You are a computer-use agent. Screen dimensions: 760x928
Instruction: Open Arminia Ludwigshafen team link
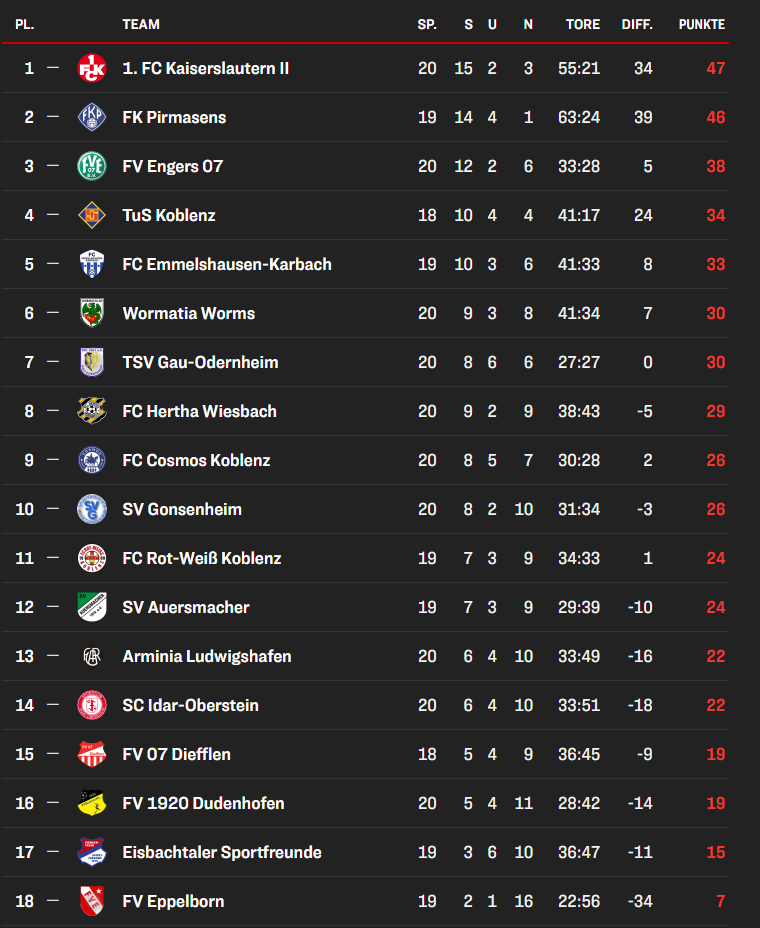(x=207, y=656)
